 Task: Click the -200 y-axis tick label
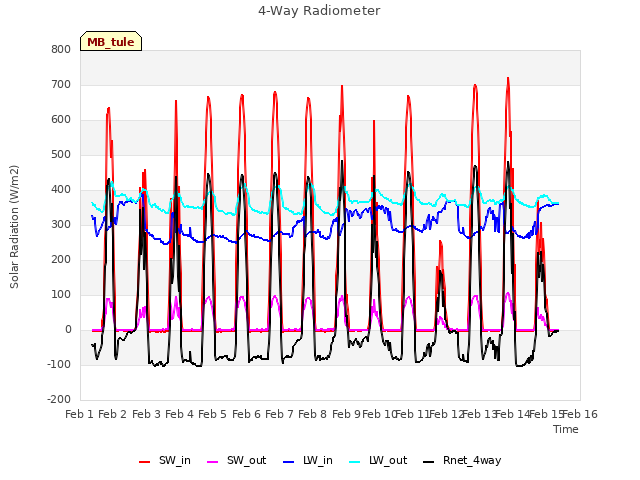(x=59, y=400)
